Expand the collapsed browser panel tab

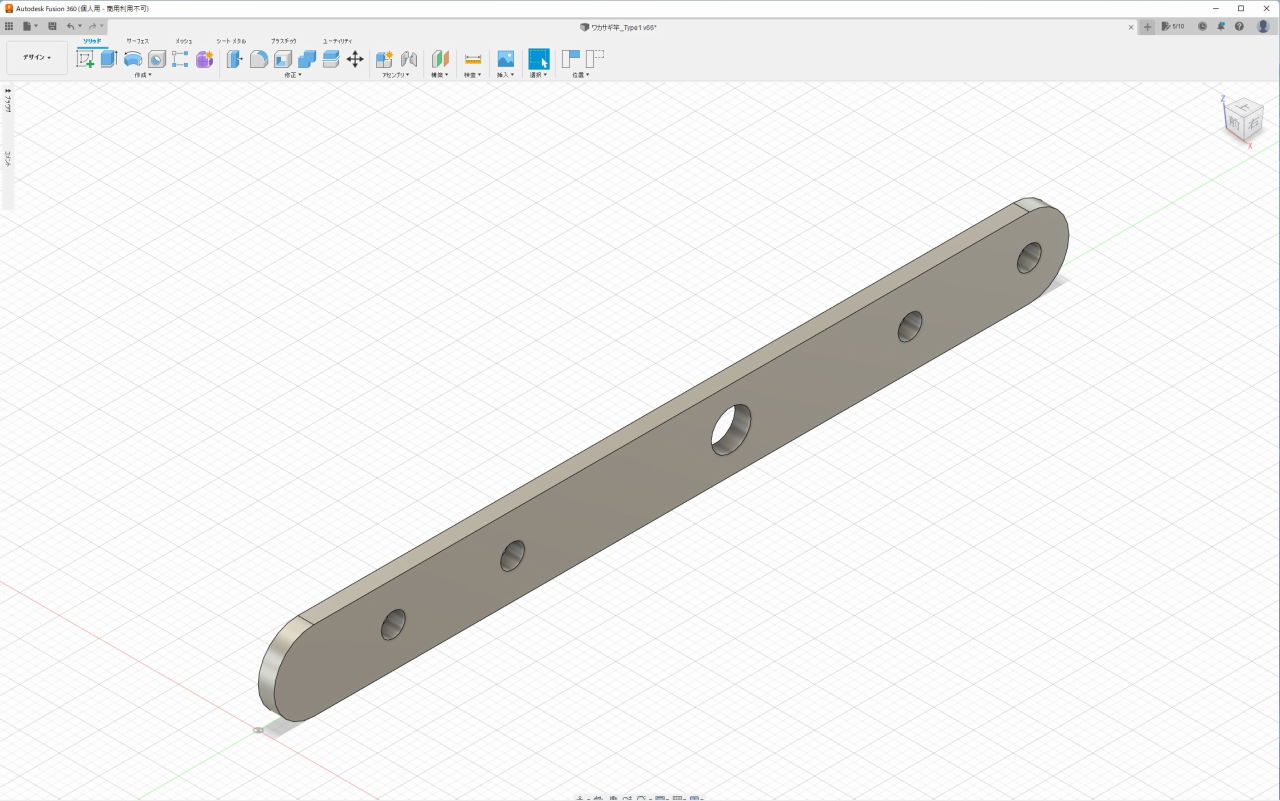8,101
